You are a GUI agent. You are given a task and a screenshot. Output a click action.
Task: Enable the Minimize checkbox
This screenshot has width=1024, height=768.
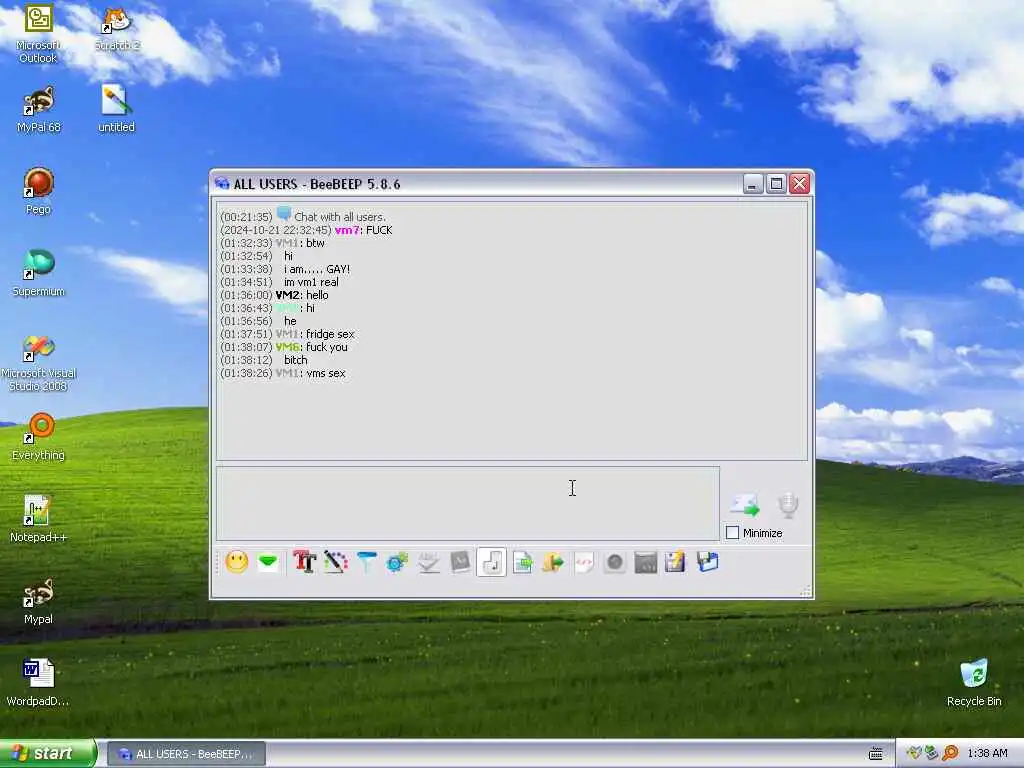click(x=733, y=533)
